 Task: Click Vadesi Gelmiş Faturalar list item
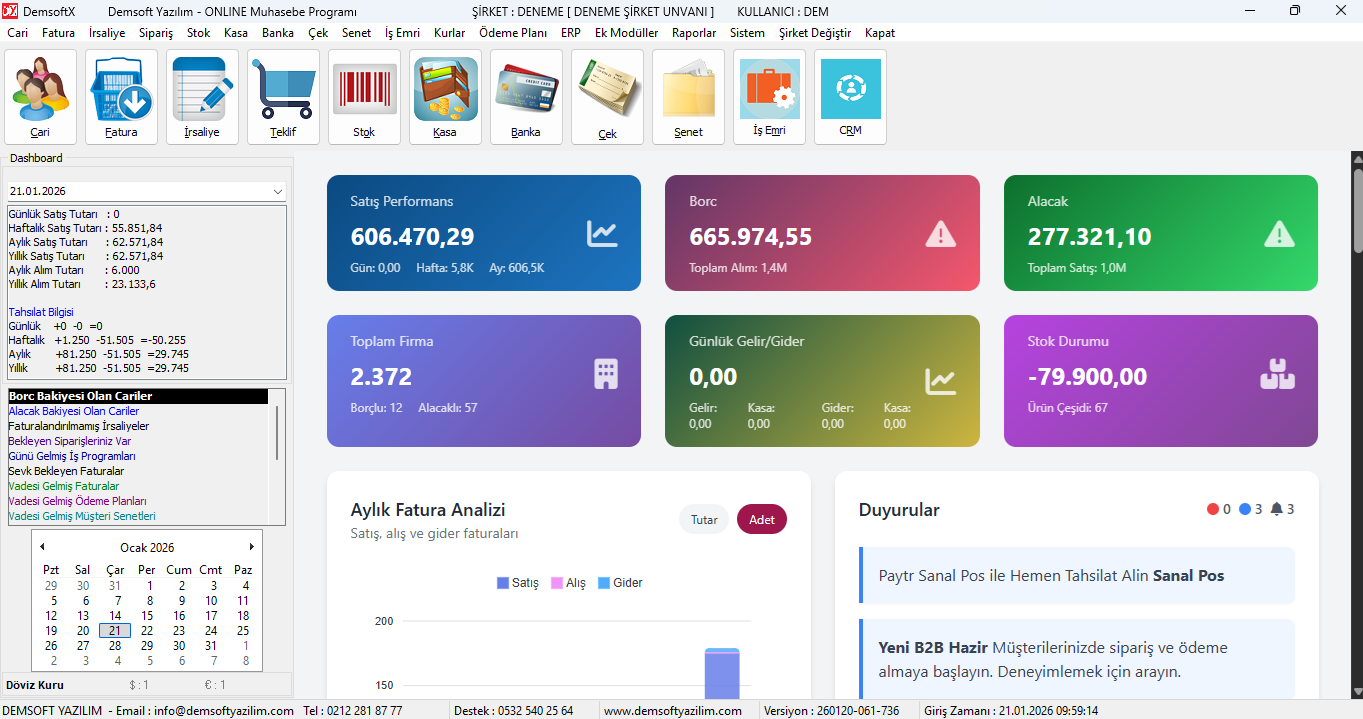(x=63, y=486)
